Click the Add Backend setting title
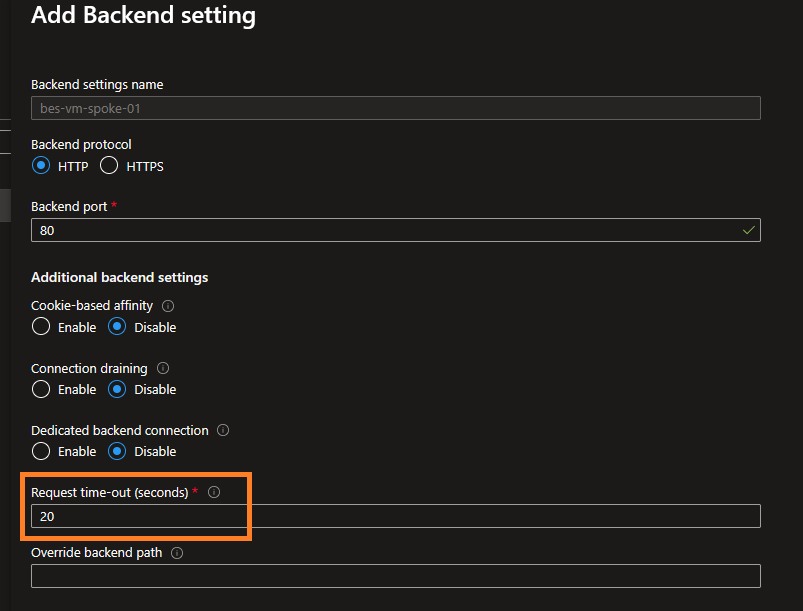 click(x=143, y=16)
